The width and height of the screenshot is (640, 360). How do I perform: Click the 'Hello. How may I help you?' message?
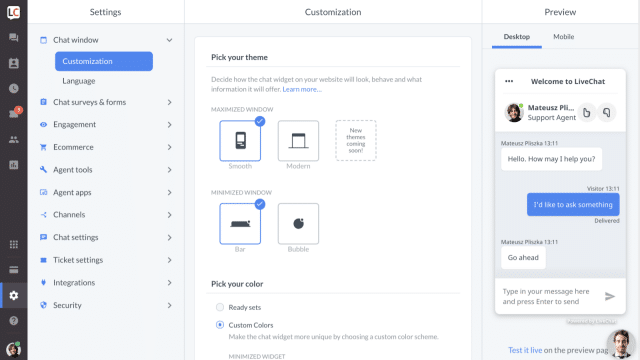click(x=551, y=159)
